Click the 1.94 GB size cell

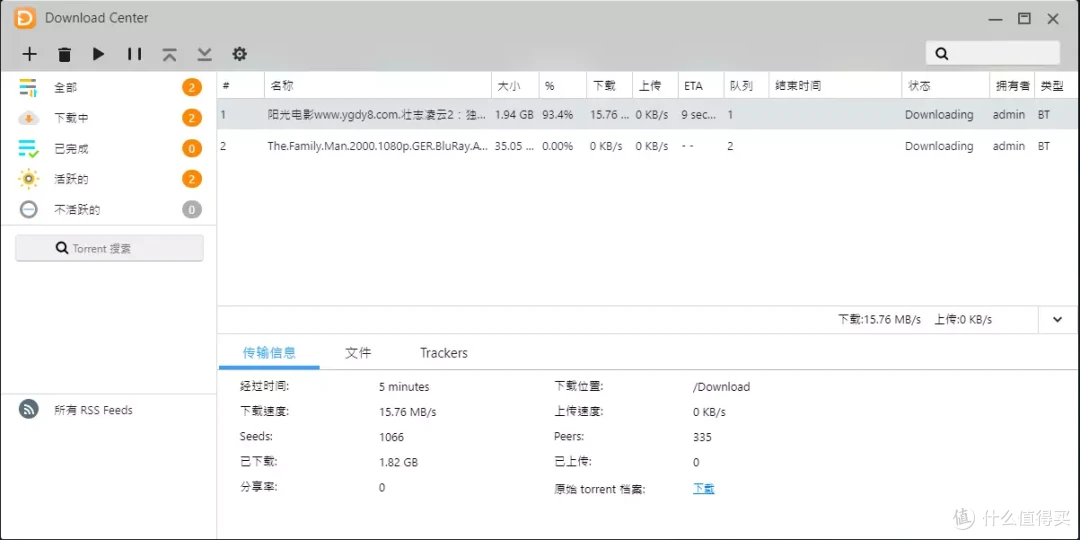(x=515, y=115)
